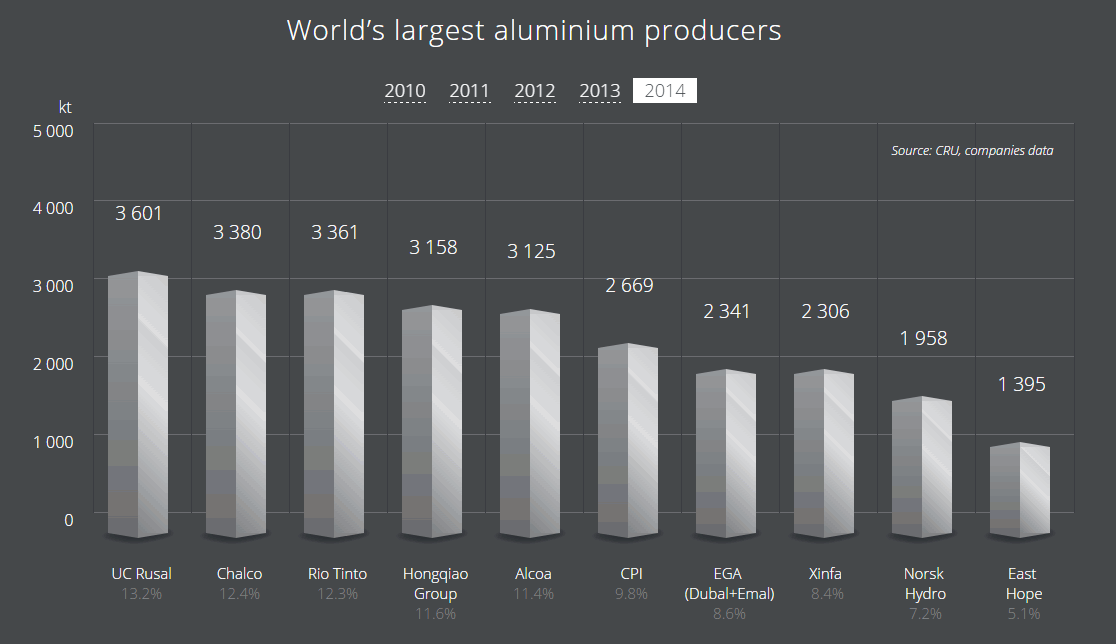Click the 2 000 axis label

pyautogui.click(x=53, y=364)
